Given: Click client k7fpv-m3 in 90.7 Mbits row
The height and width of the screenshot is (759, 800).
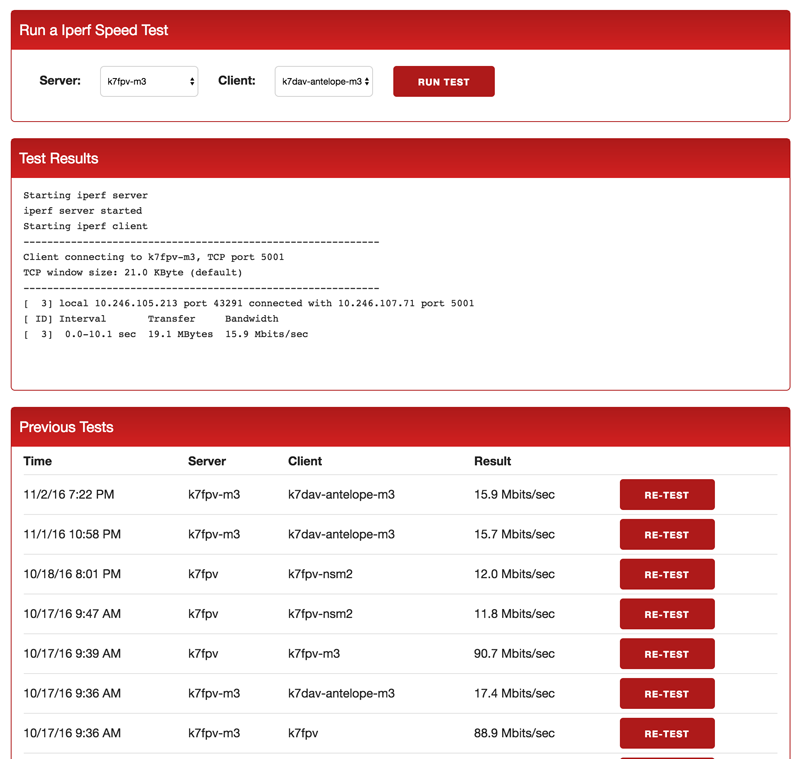Looking at the screenshot, I should point(314,653).
